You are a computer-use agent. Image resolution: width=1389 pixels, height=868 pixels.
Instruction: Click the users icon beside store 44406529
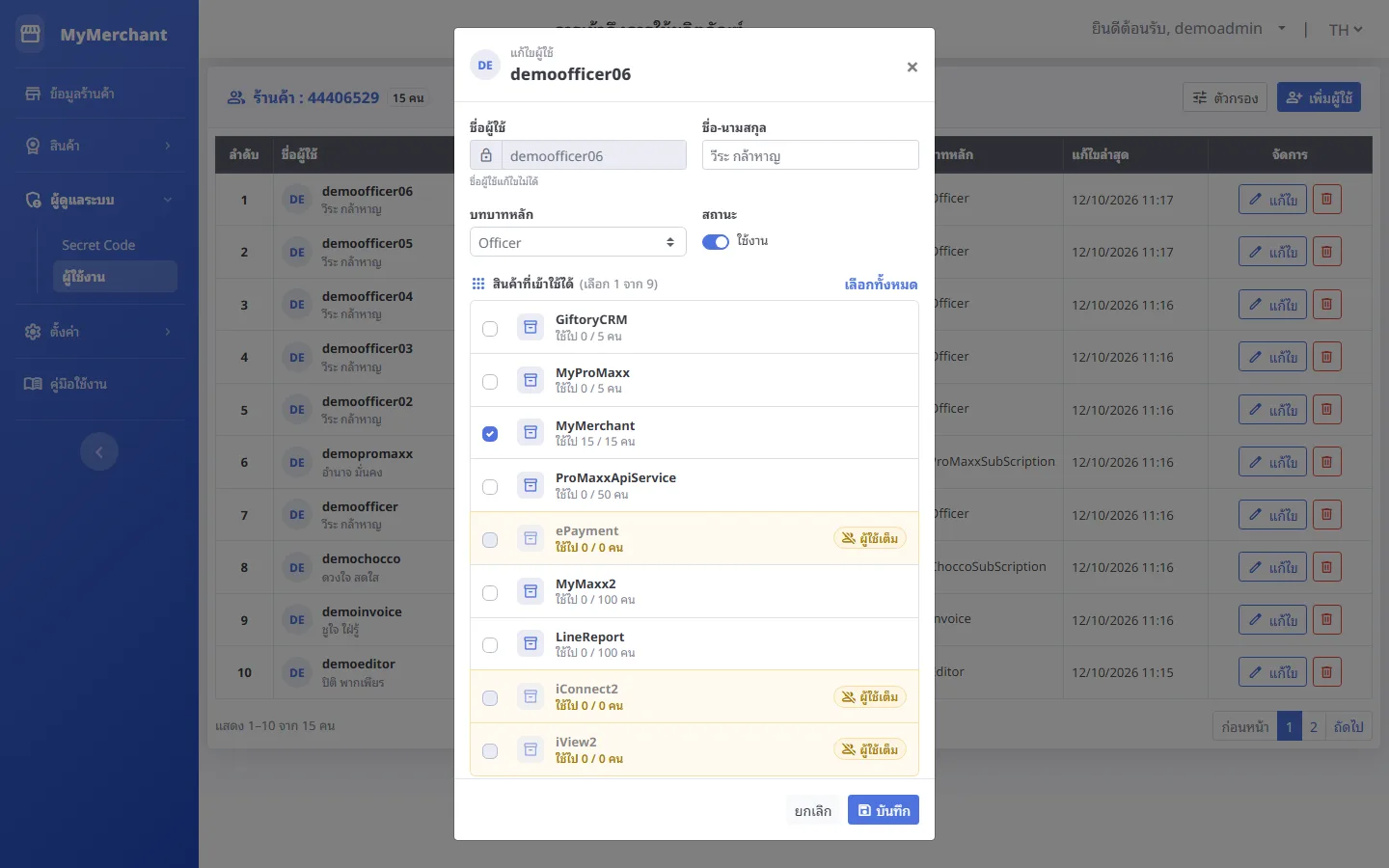(x=236, y=97)
